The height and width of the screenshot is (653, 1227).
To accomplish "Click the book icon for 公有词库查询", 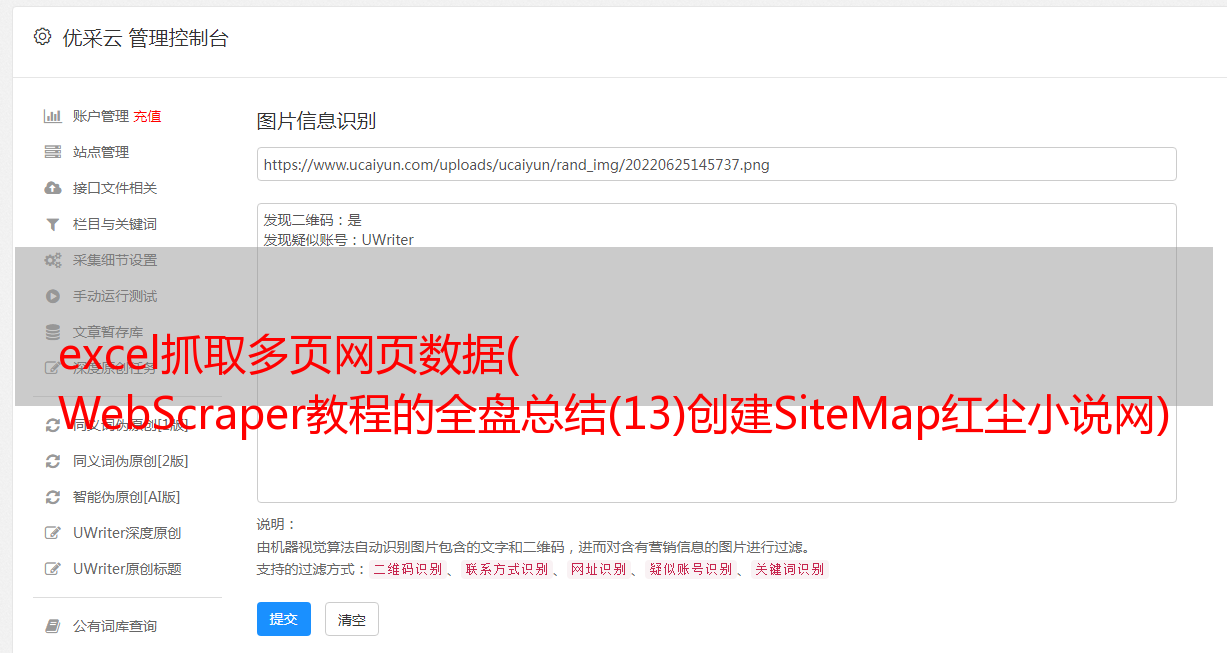I will point(53,626).
